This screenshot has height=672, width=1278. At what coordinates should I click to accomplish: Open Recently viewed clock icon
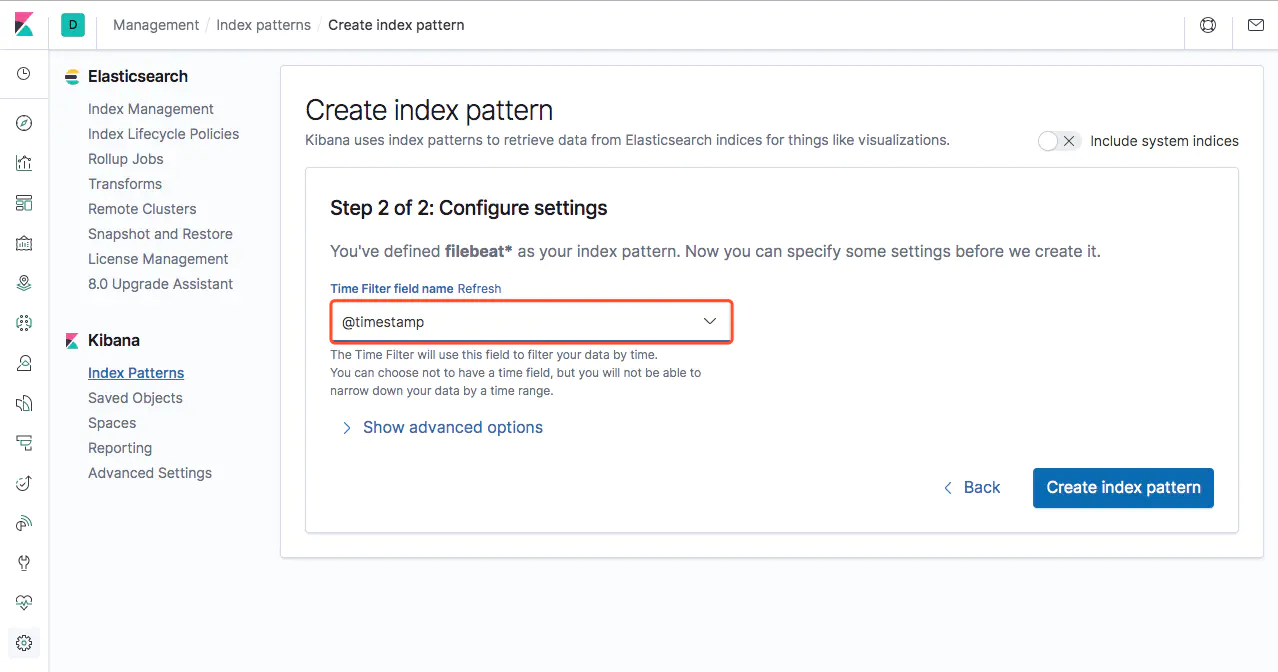coord(24,74)
